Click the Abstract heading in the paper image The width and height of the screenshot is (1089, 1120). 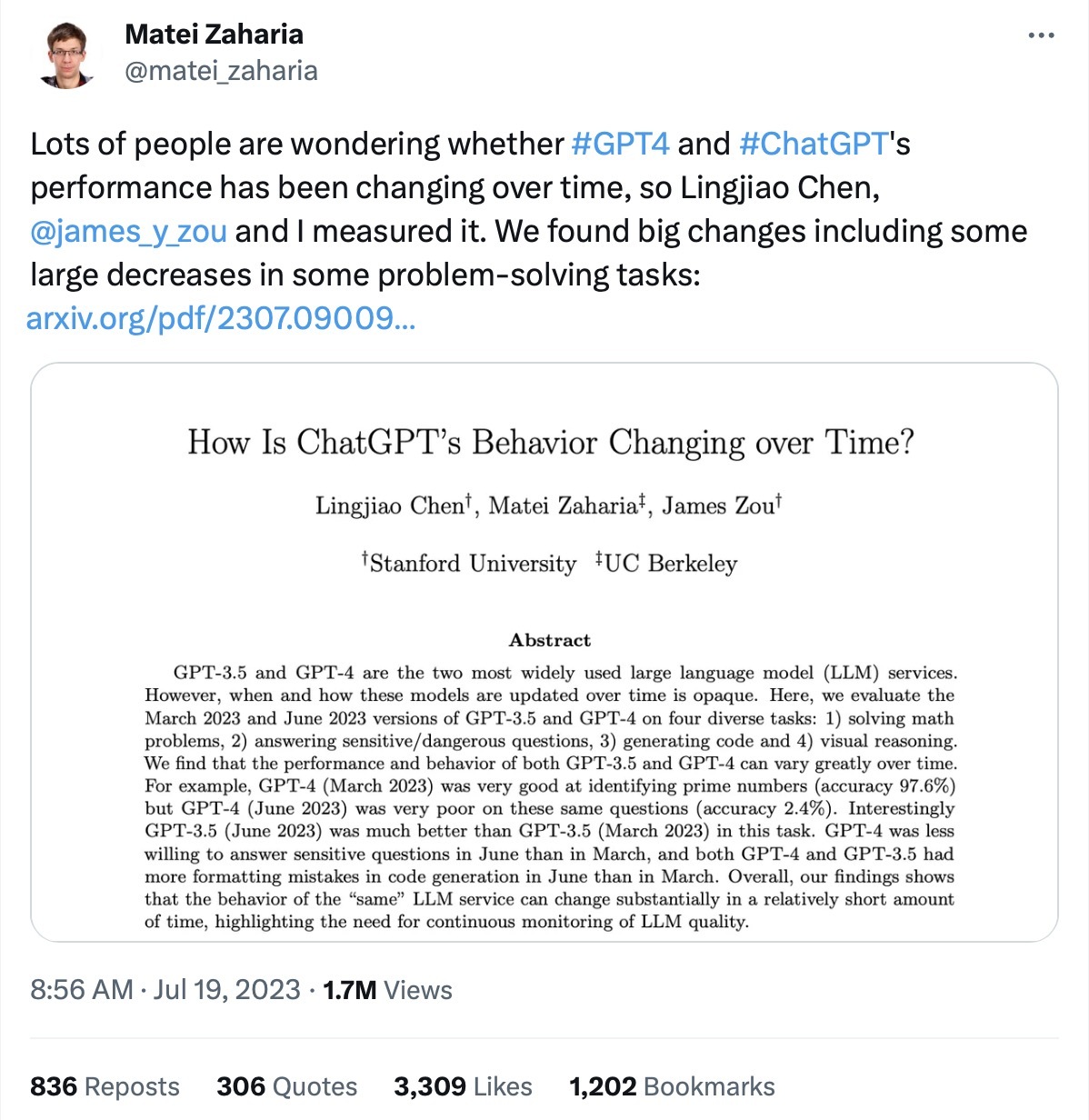(550, 640)
